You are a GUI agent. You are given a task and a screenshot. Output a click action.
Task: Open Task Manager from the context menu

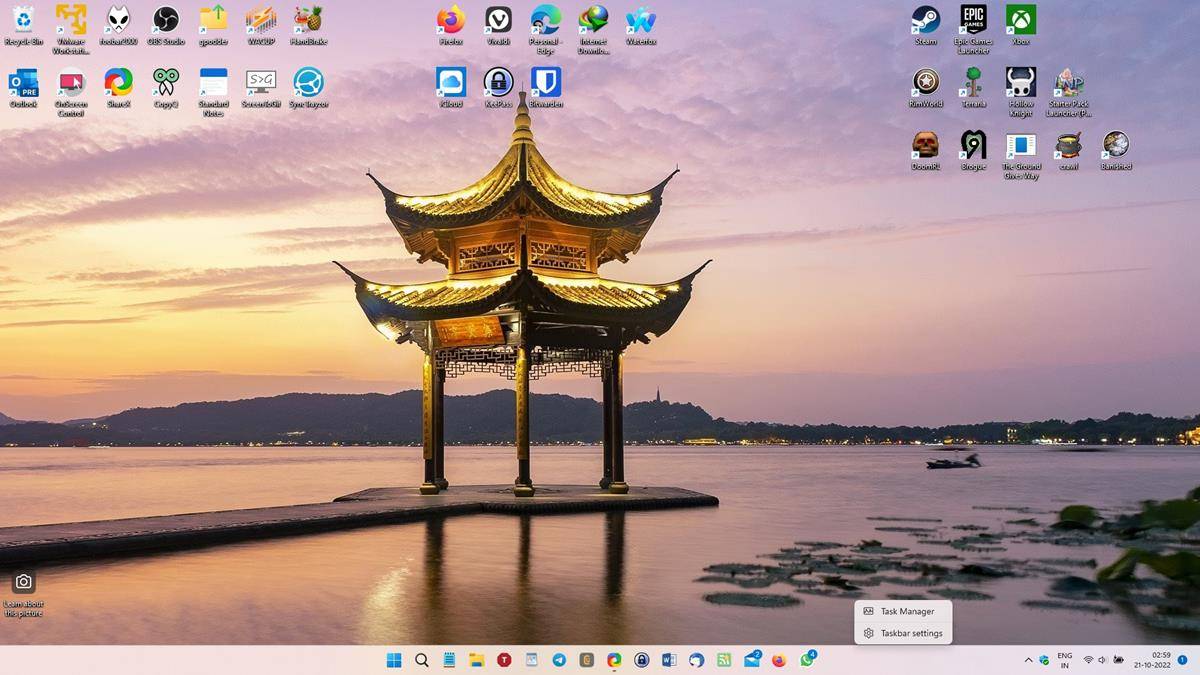[x=904, y=610]
